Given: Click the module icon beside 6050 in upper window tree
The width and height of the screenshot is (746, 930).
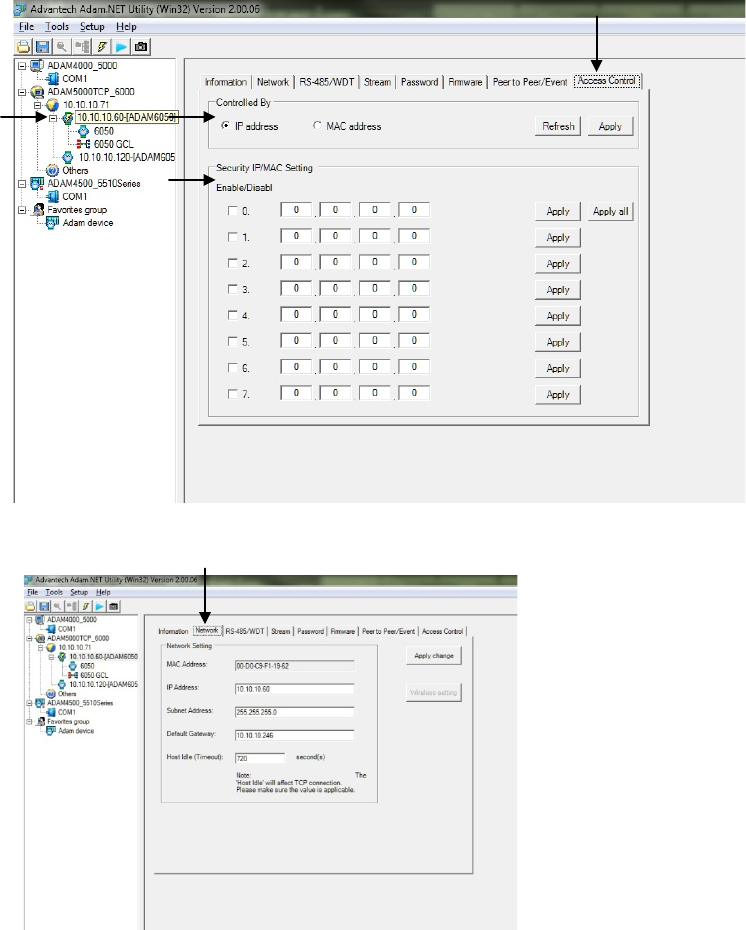Looking at the screenshot, I should pos(83,131).
